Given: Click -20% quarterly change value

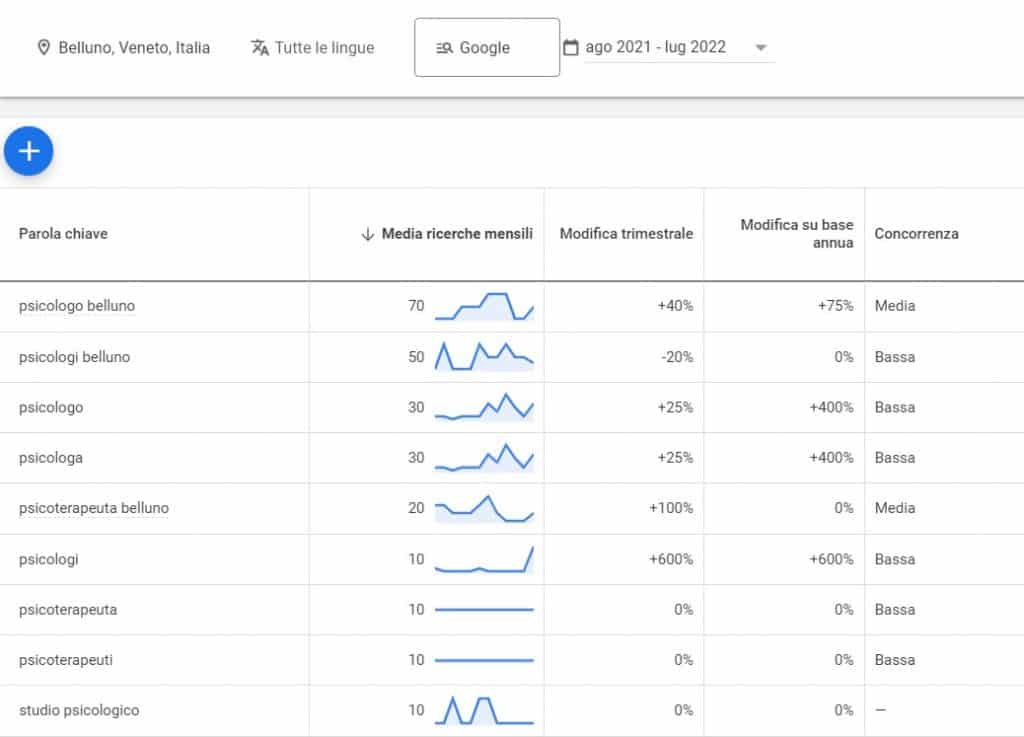Looking at the screenshot, I should click(x=677, y=357).
